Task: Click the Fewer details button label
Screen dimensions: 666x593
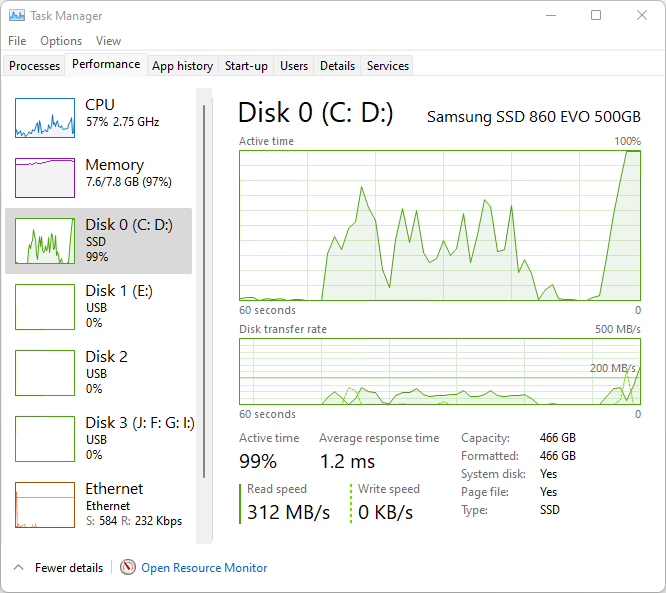Action: point(69,568)
